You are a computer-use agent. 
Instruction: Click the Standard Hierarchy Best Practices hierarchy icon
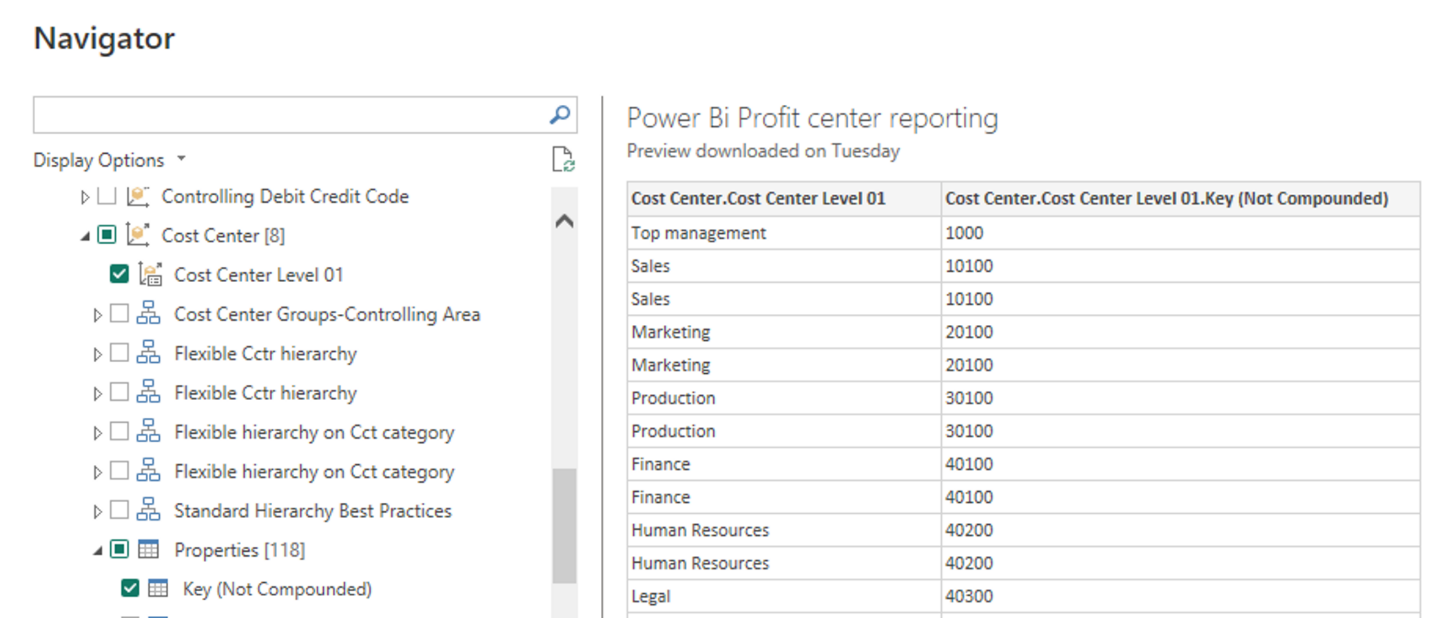[148, 511]
